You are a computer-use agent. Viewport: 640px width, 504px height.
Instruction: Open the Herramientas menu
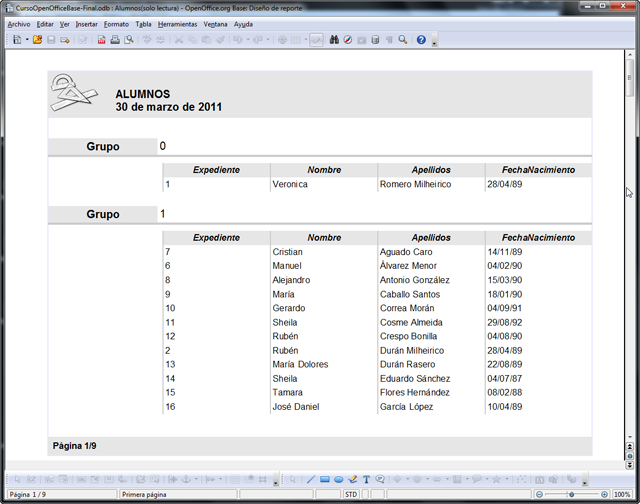click(177, 23)
